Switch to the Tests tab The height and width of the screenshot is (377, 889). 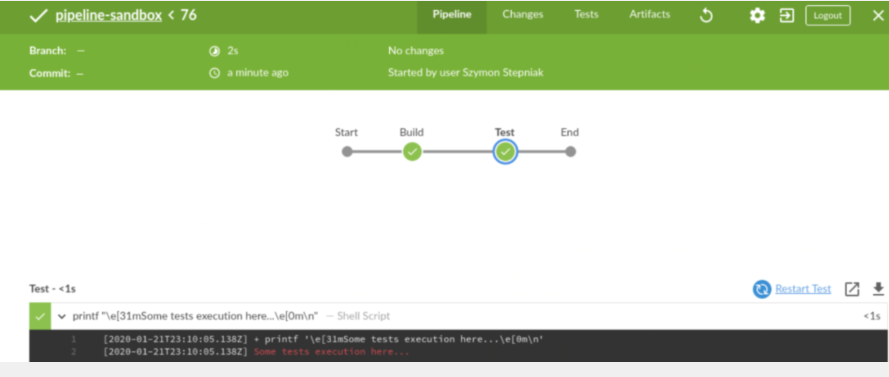coord(586,15)
